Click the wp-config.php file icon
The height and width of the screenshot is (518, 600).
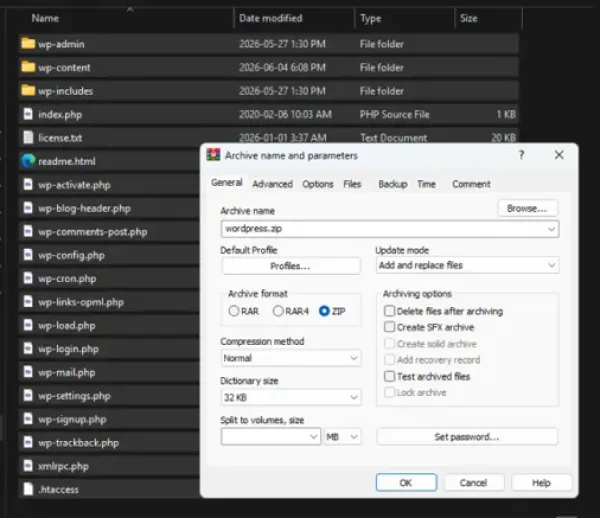click(28, 255)
